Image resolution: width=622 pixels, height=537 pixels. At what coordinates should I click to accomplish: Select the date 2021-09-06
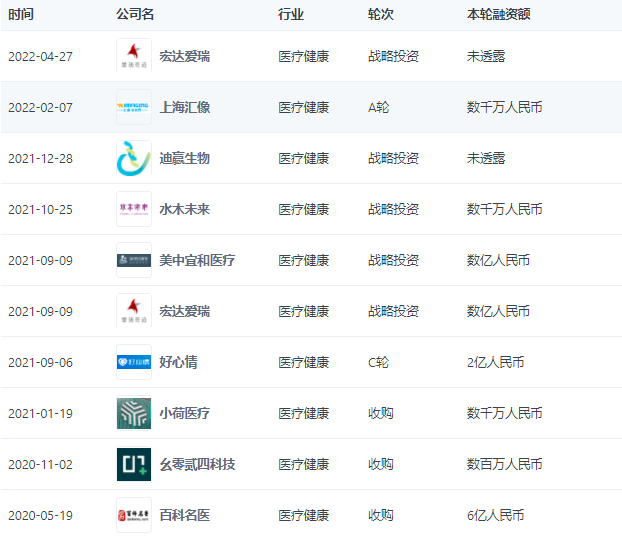[40, 362]
